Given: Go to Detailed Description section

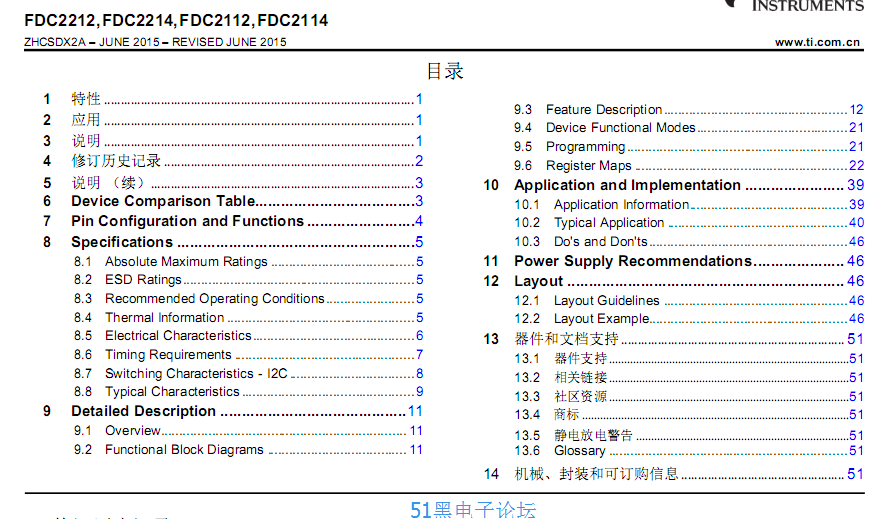Looking at the screenshot, I should click(x=143, y=411).
